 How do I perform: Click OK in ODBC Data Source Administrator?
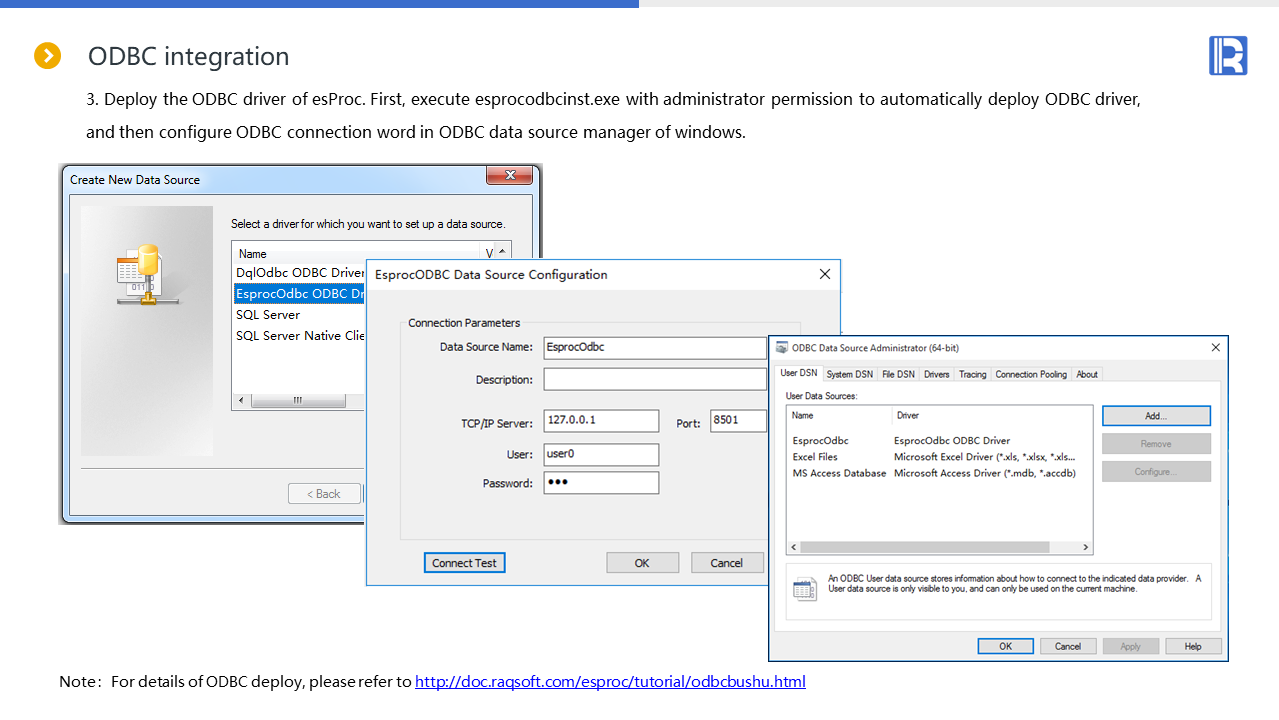[x=1006, y=646]
